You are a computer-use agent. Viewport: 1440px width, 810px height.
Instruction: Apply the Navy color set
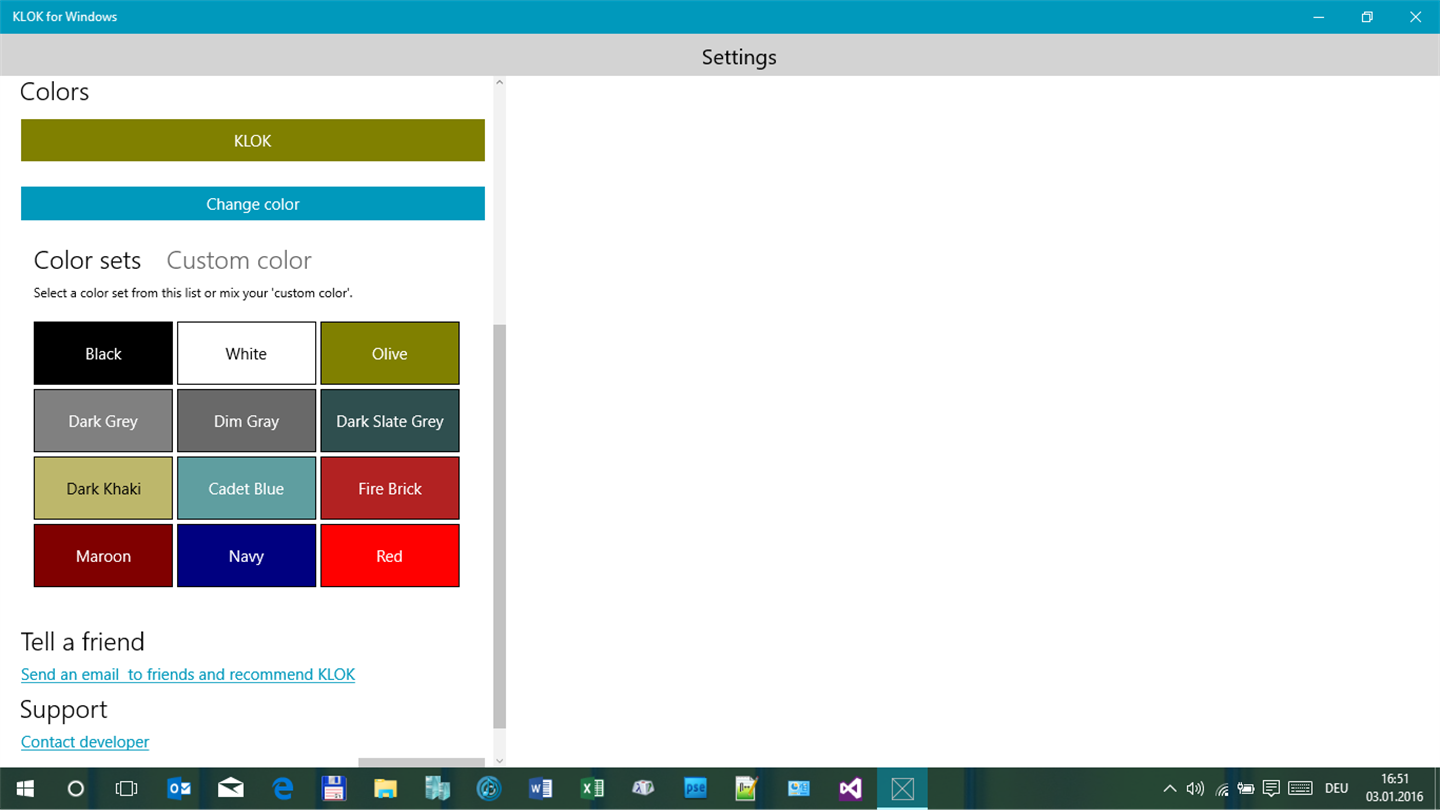click(246, 556)
